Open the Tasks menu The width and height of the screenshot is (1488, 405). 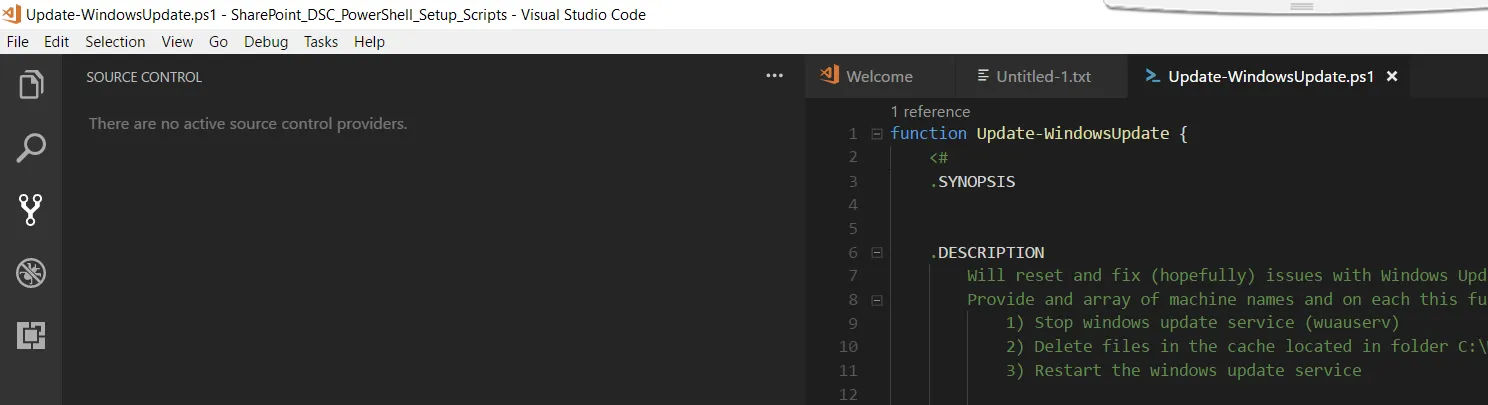pyautogui.click(x=321, y=42)
